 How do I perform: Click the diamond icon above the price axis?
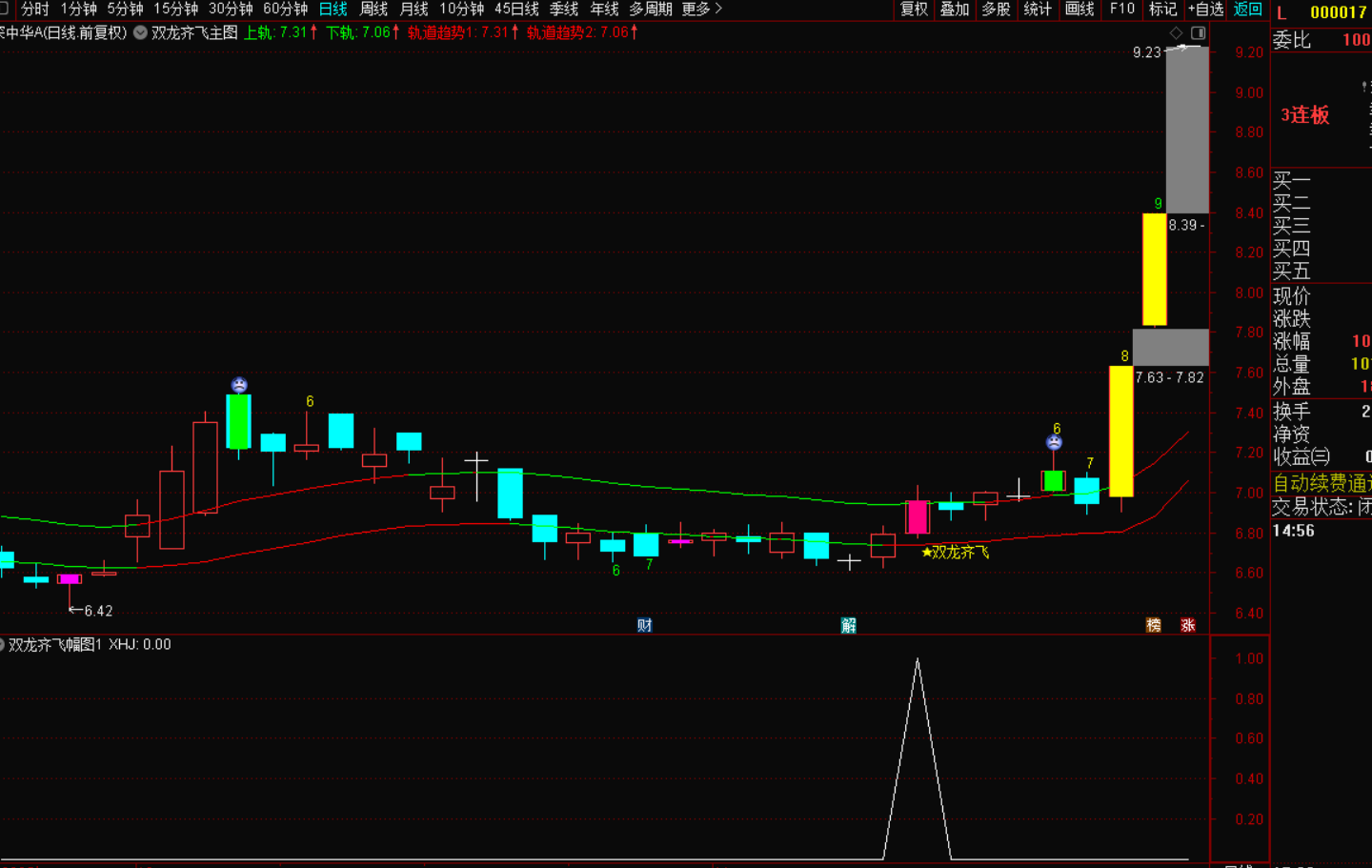(x=1177, y=32)
